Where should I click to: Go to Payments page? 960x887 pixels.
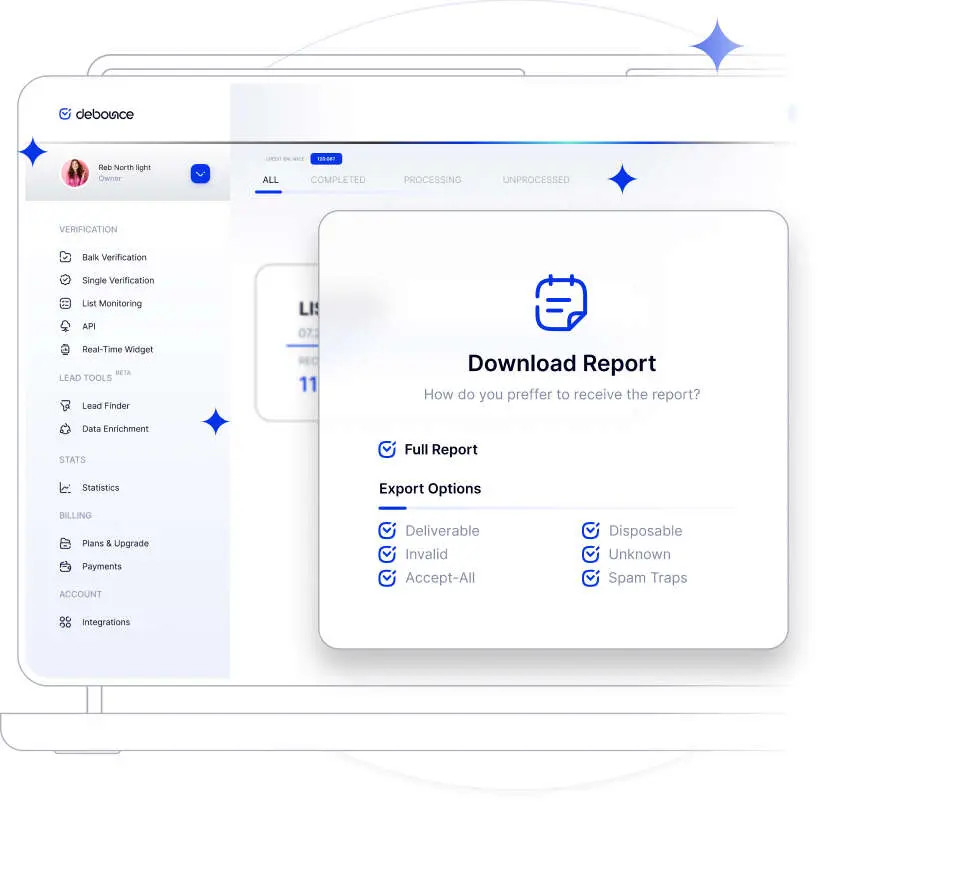pos(102,566)
